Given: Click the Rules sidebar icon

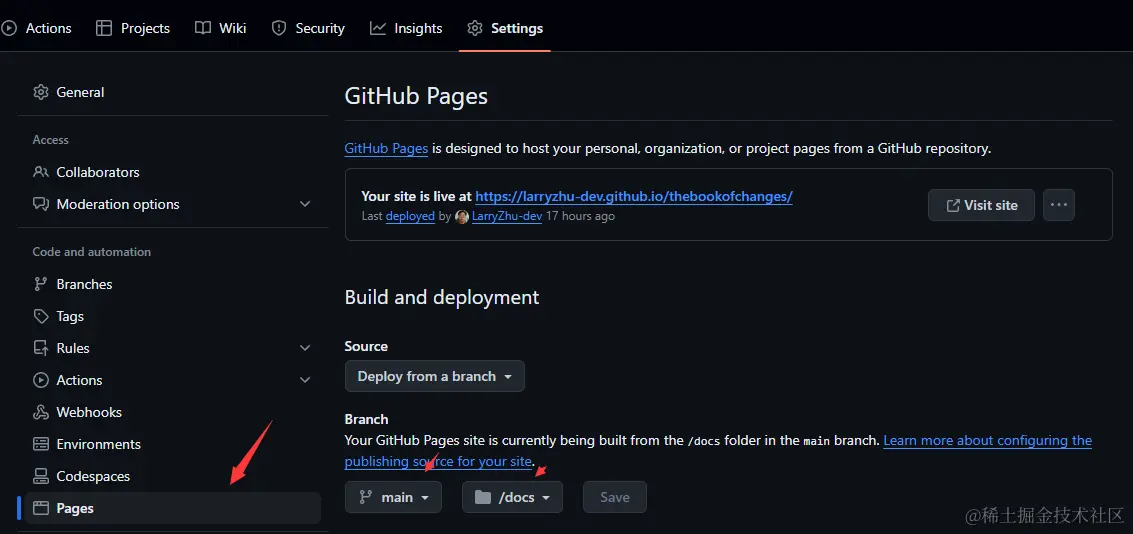Looking at the screenshot, I should click(41, 348).
